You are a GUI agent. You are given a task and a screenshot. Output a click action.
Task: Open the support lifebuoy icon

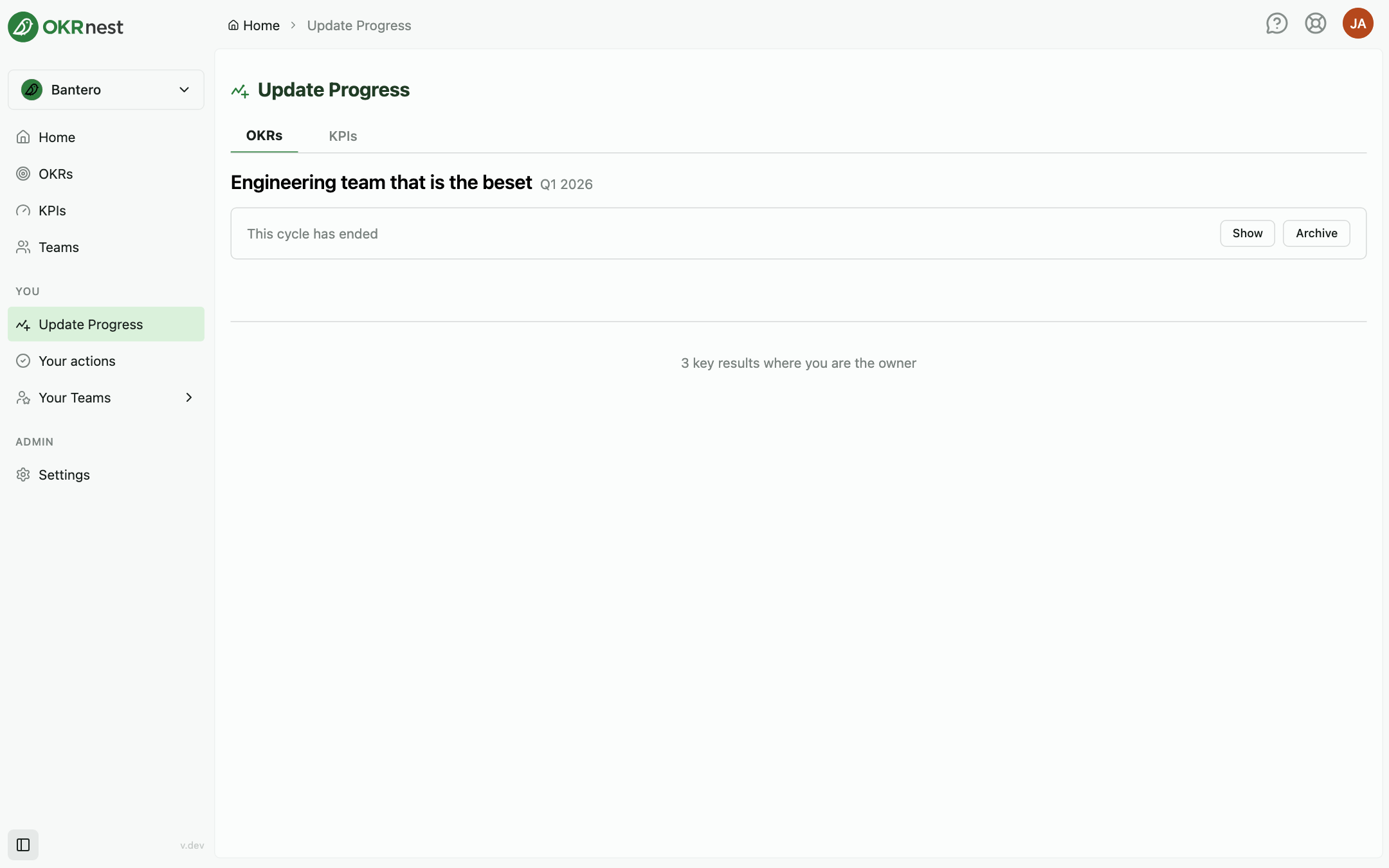[1316, 24]
